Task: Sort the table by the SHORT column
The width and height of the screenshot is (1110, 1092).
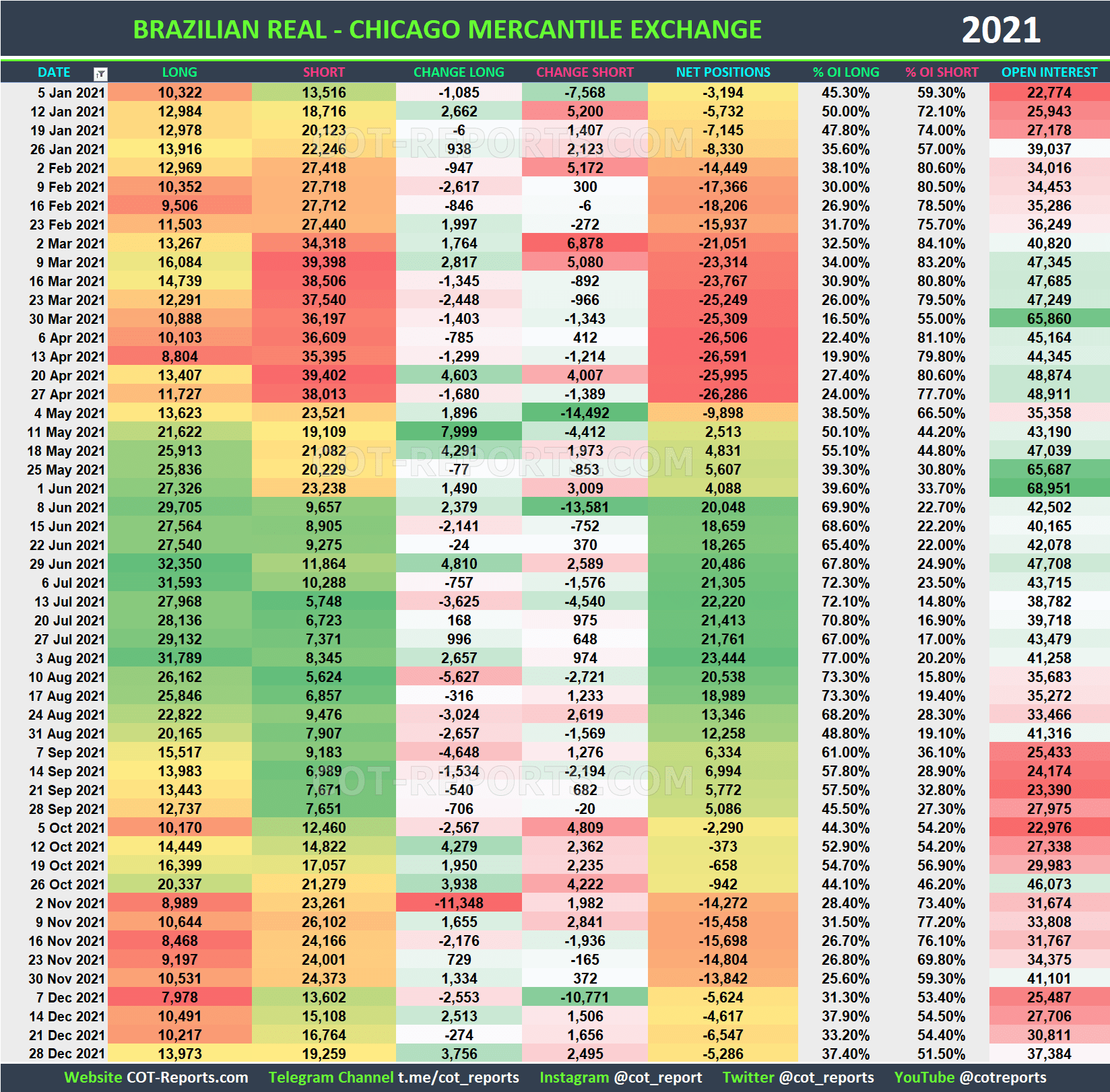Action: coord(323,73)
